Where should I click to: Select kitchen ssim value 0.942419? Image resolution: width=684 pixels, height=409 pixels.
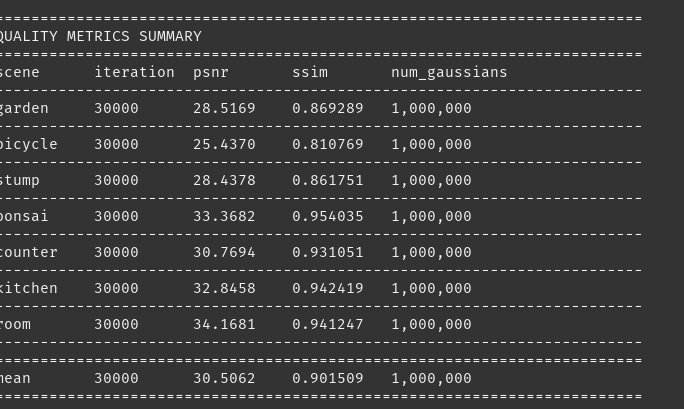328,289
